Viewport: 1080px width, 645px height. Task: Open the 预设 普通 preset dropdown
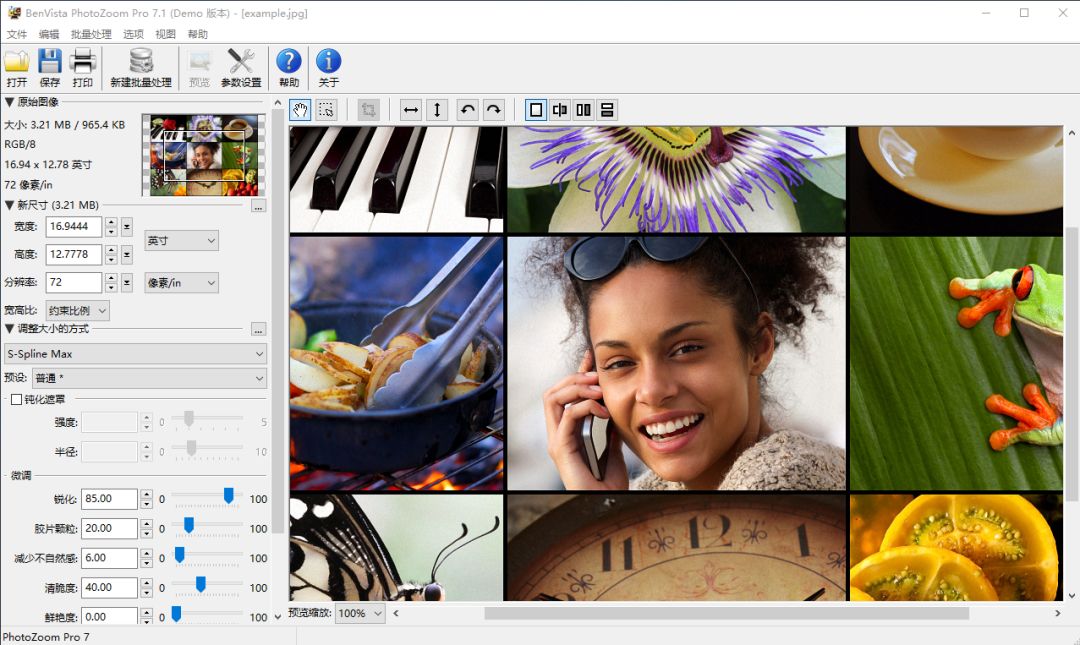tap(149, 378)
